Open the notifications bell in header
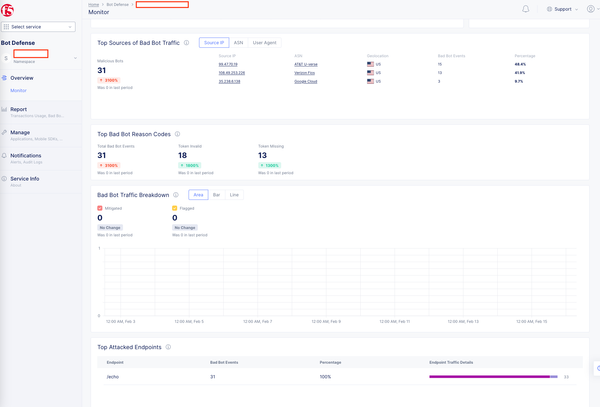The image size is (600, 407). (x=526, y=9)
